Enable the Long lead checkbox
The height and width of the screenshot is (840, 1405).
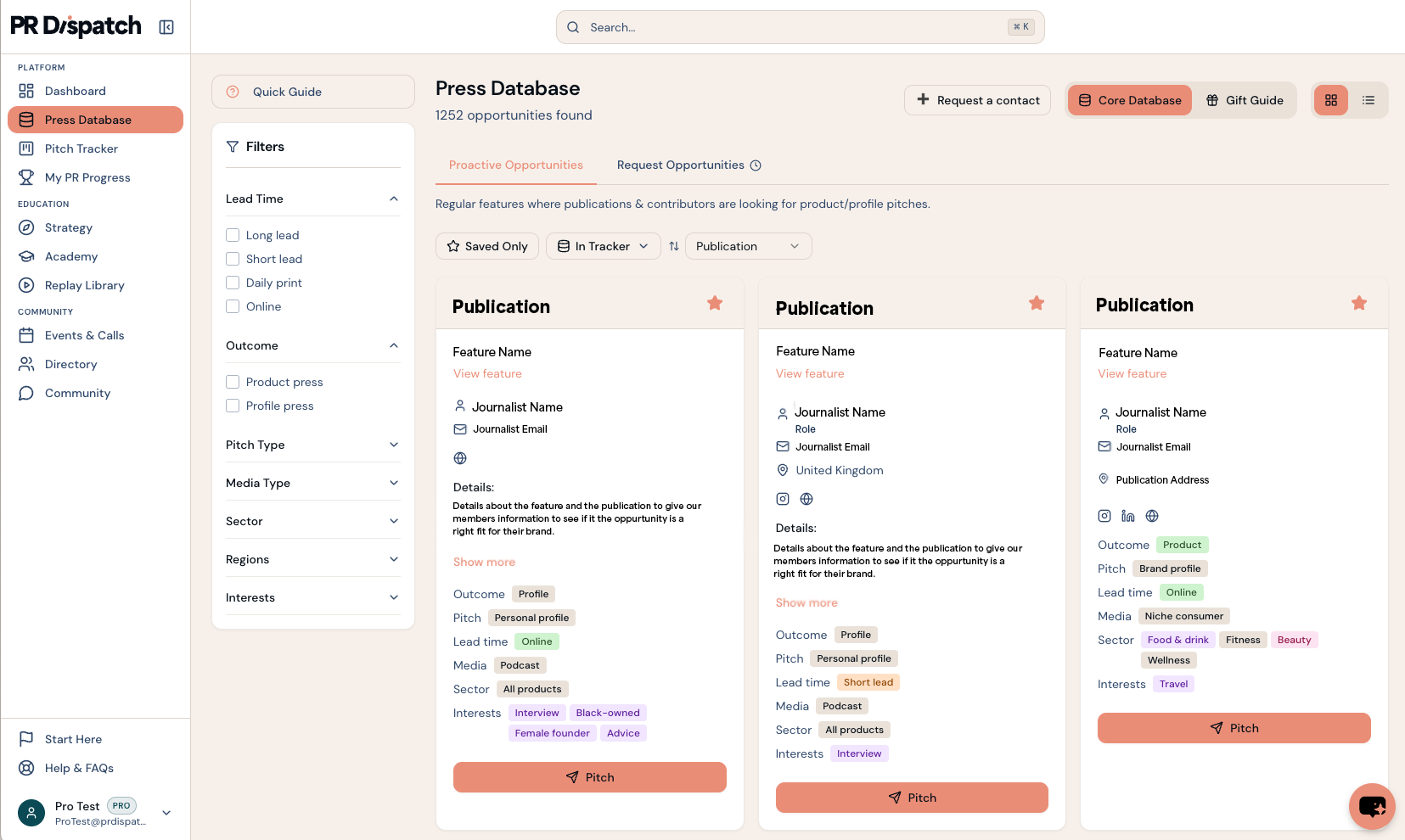[233, 234]
